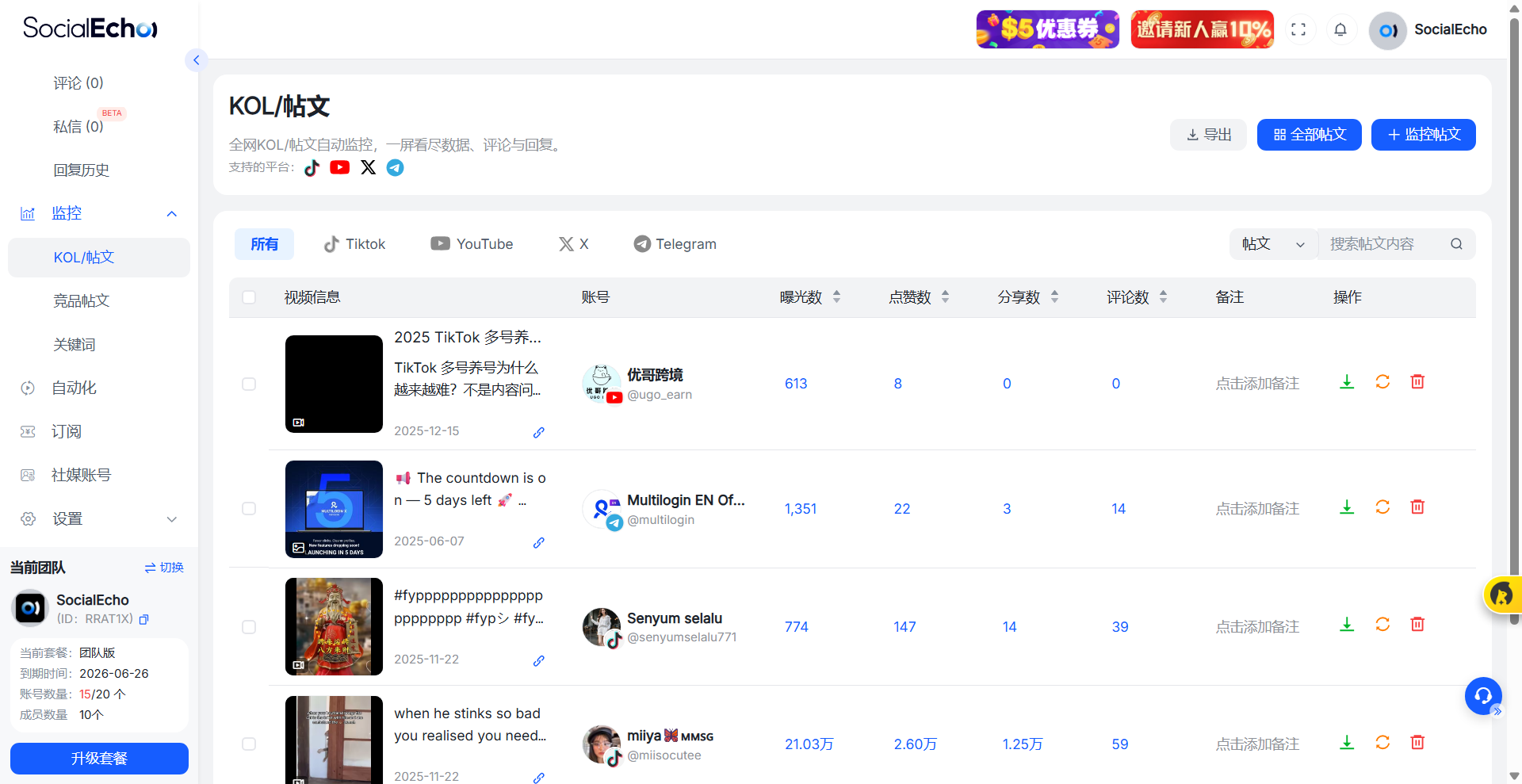Screen dimensions: 1522x784
Task: Check the Senyum selalu row checkbox
Action: tap(249, 627)
